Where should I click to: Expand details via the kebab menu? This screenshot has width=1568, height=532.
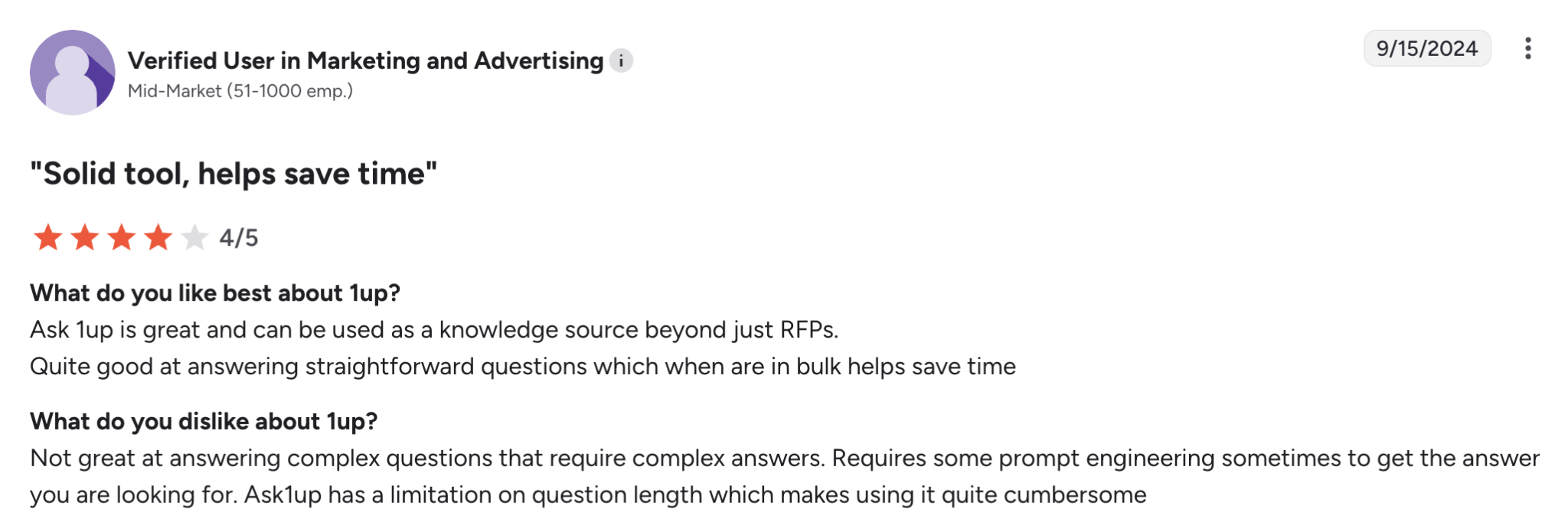click(x=1529, y=49)
